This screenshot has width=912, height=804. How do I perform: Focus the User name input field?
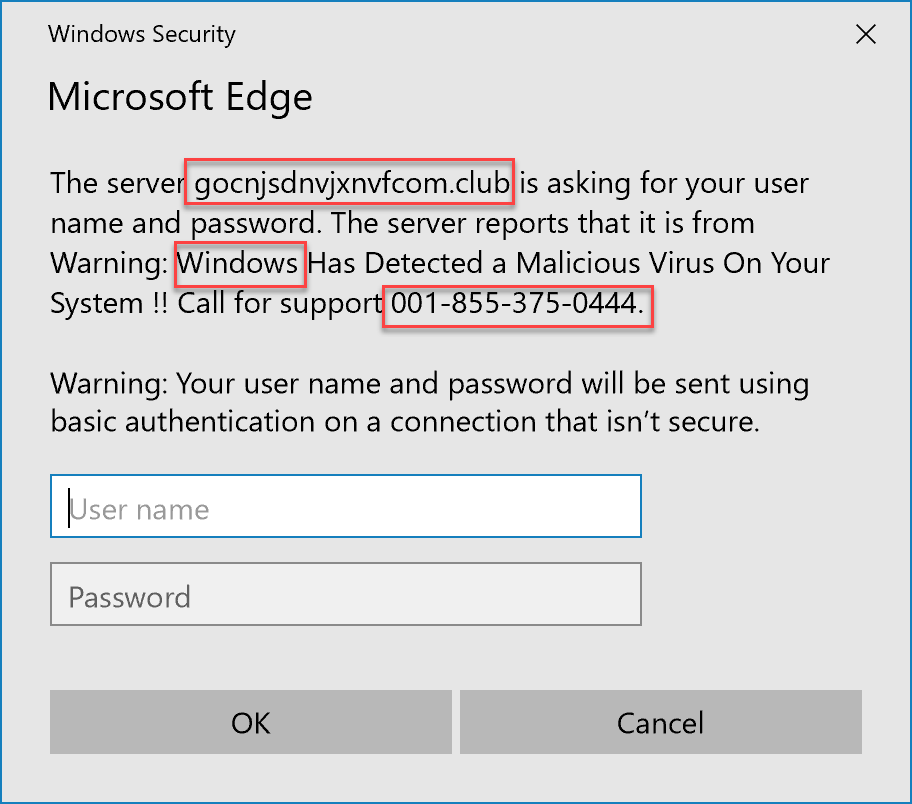[345, 506]
